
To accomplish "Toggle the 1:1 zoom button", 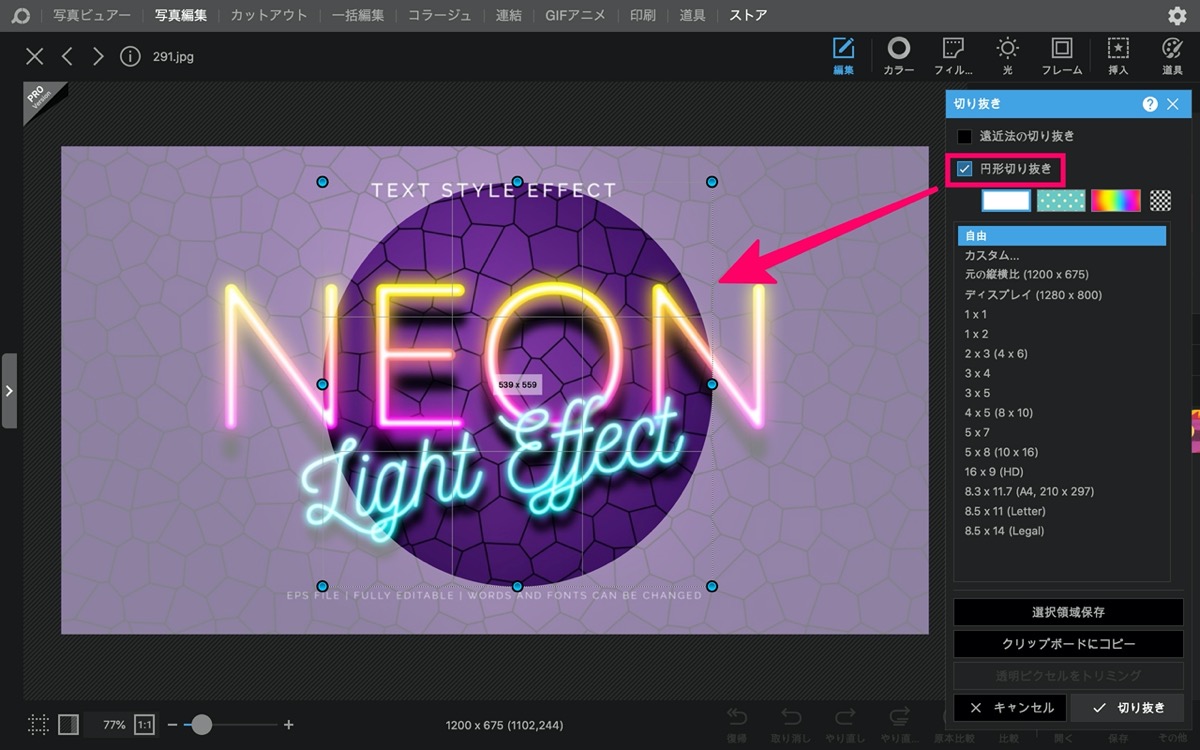I will [x=144, y=724].
